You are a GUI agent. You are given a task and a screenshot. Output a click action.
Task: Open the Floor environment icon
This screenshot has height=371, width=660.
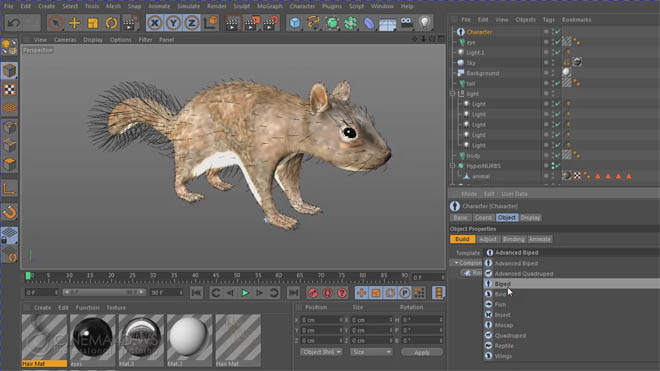coord(388,24)
